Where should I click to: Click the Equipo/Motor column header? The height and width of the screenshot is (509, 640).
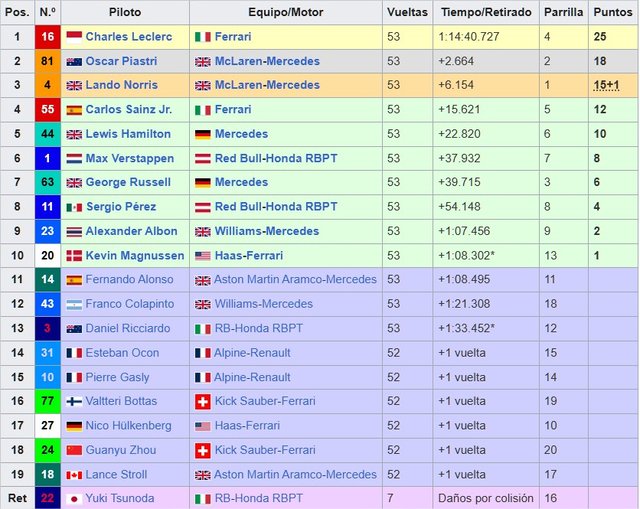coord(286,12)
